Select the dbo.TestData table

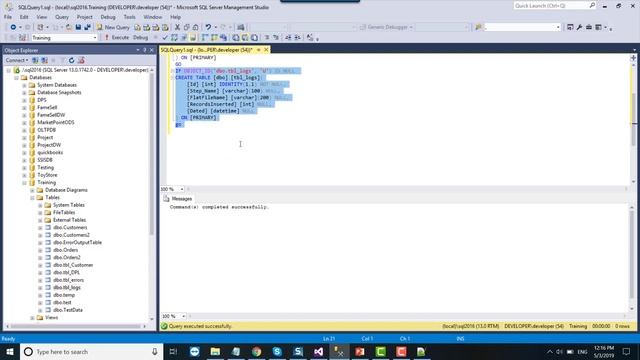coord(68,310)
